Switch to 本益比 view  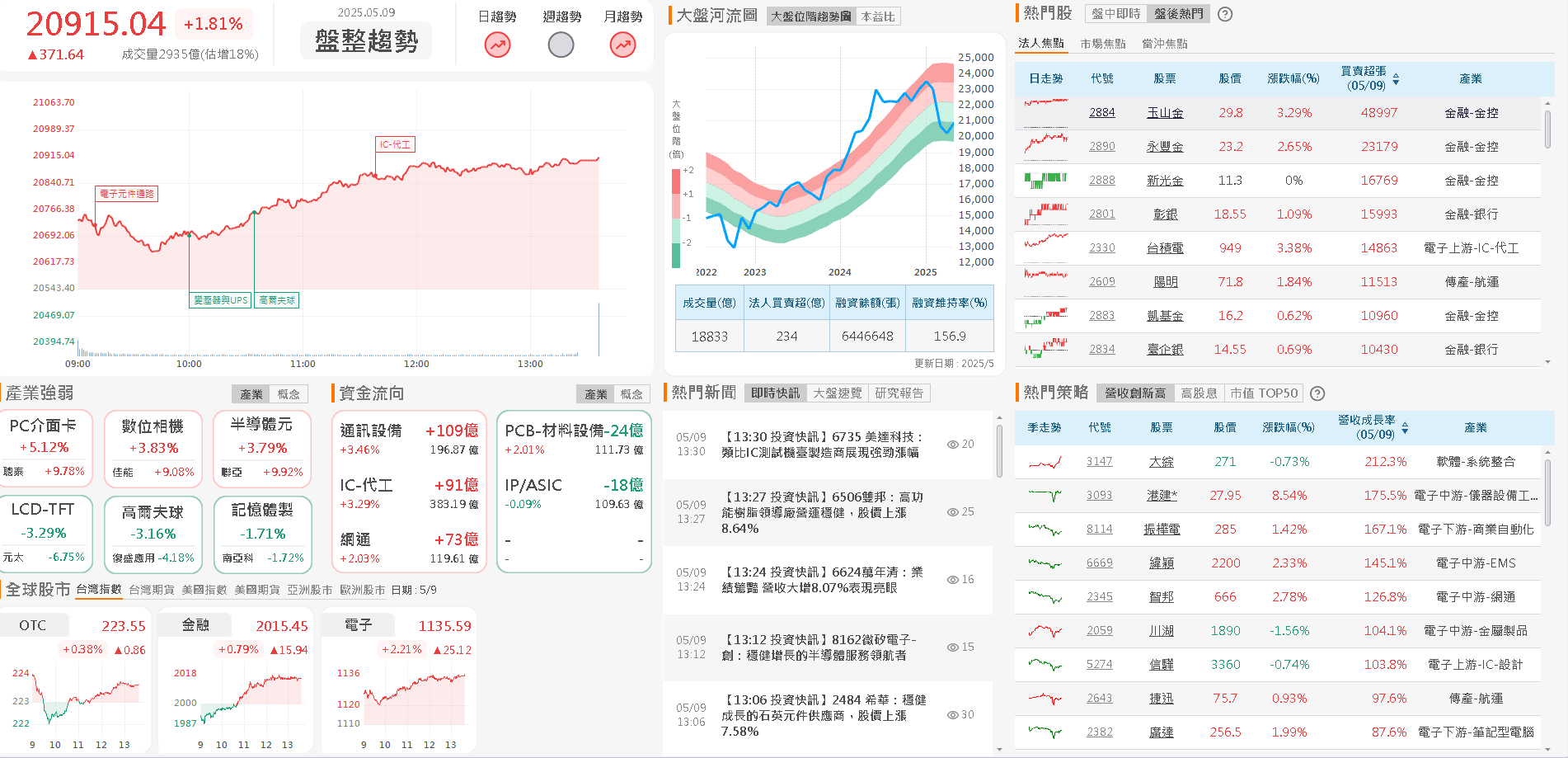[878, 16]
